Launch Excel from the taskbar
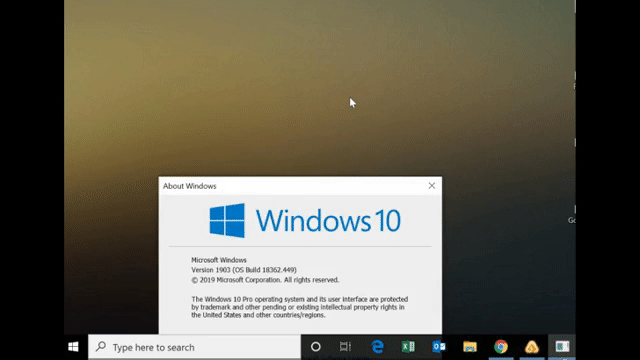The width and height of the screenshot is (640, 360). pos(408,347)
